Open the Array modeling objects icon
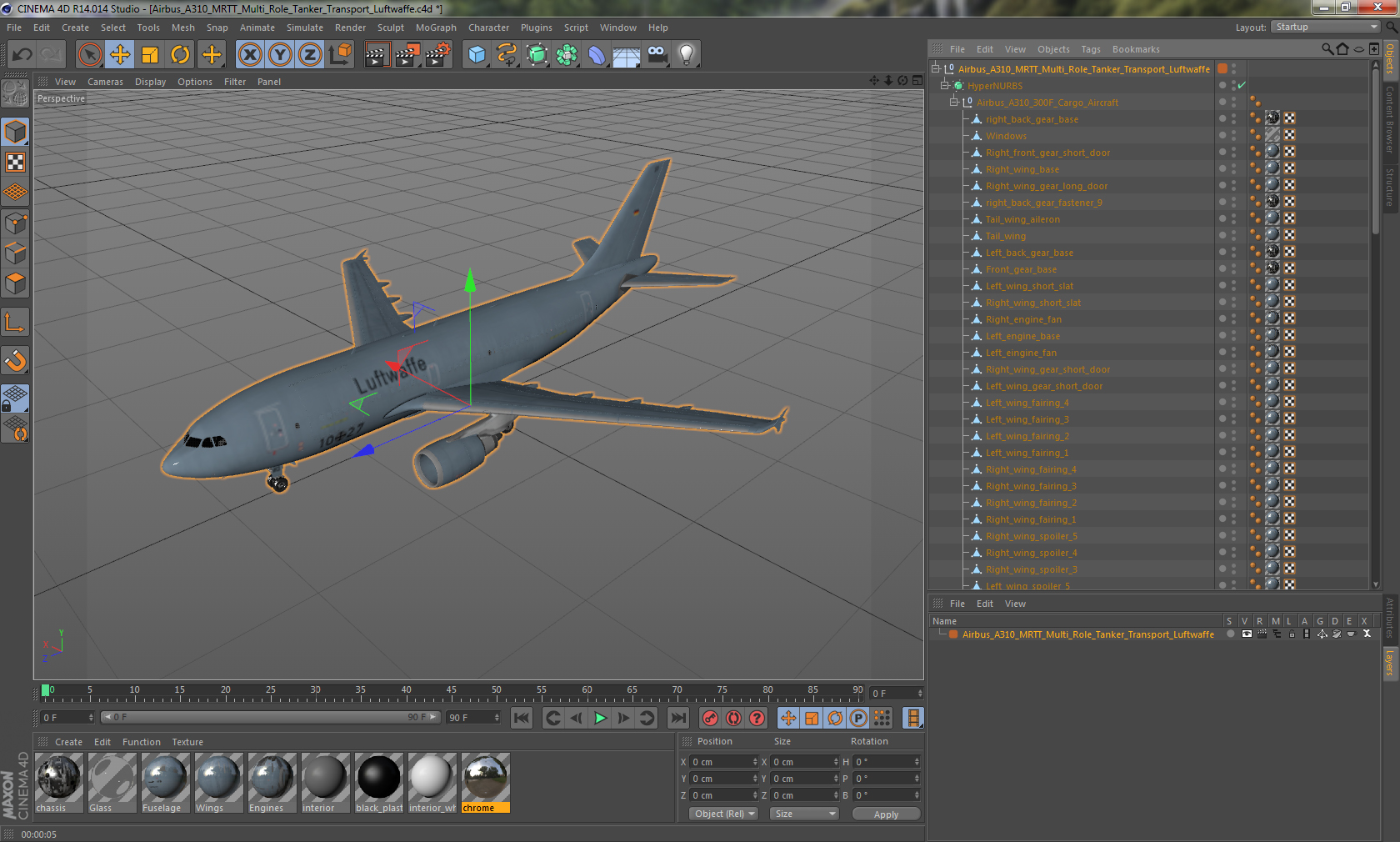Viewport: 1400px width, 842px height. (567, 55)
